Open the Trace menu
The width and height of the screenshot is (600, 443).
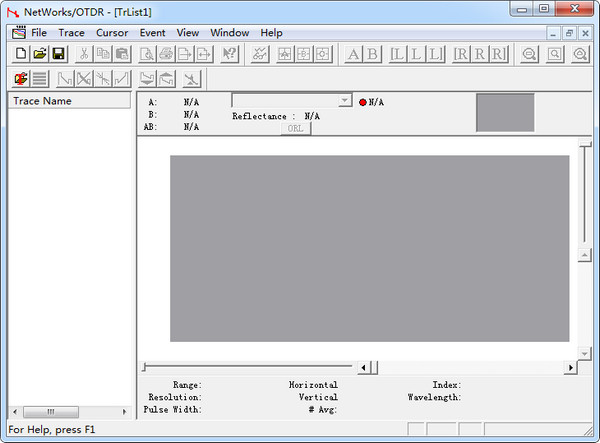coord(72,33)
